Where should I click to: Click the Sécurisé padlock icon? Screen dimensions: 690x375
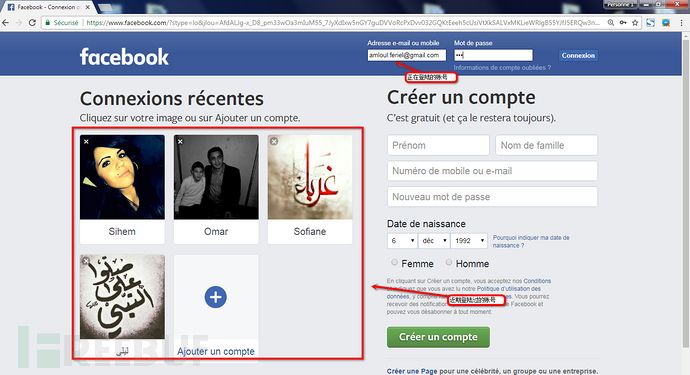pos(48,22)
